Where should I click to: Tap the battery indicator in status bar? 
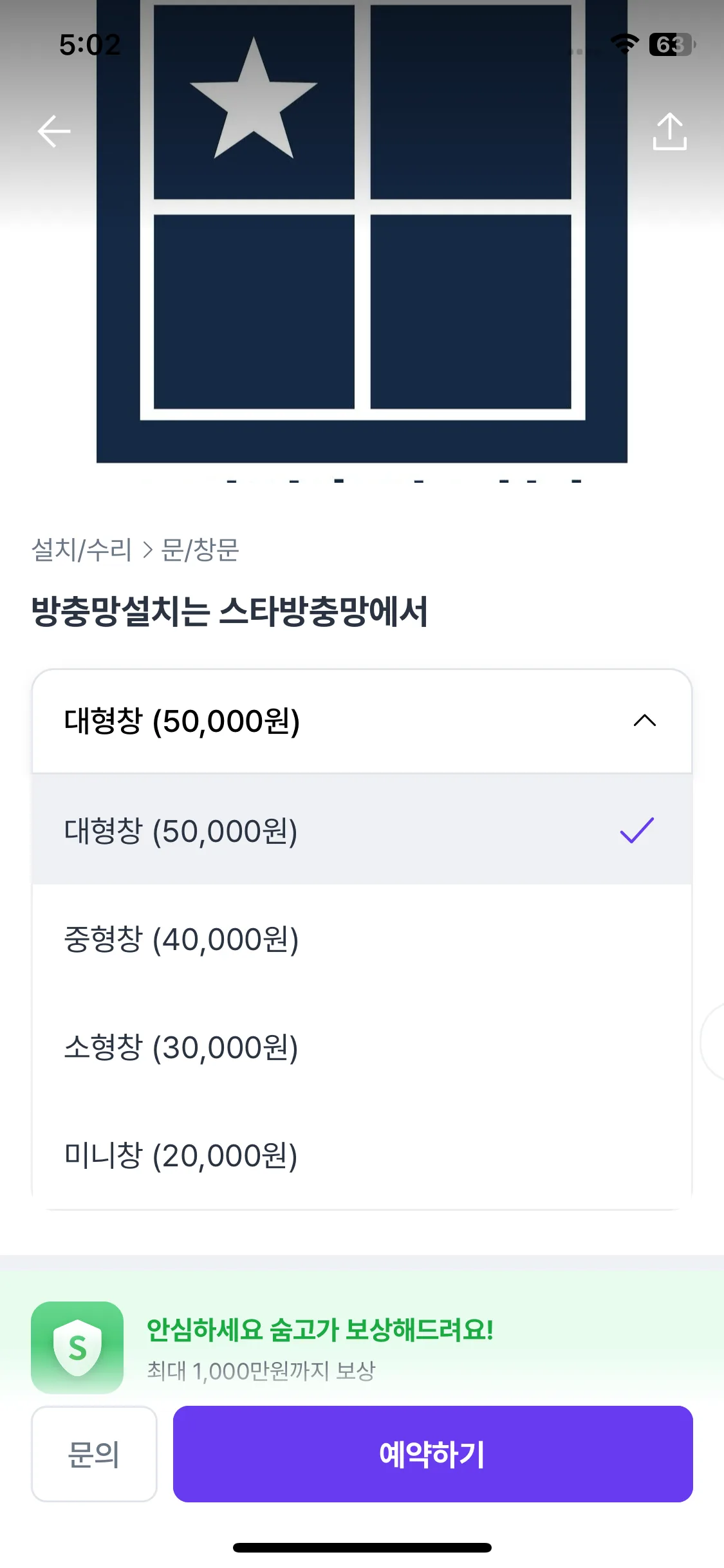click(672, 44)
